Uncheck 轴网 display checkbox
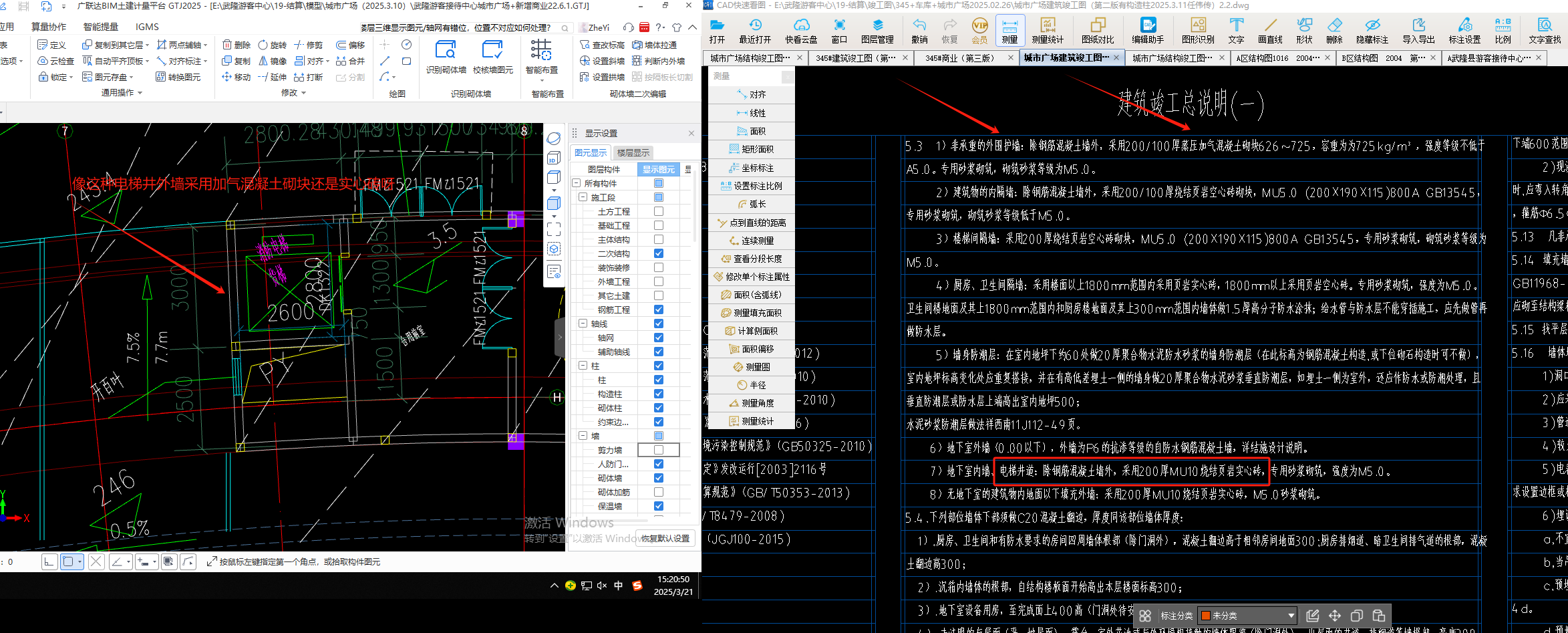The image size is (1568, 633). tap(659, 338)
